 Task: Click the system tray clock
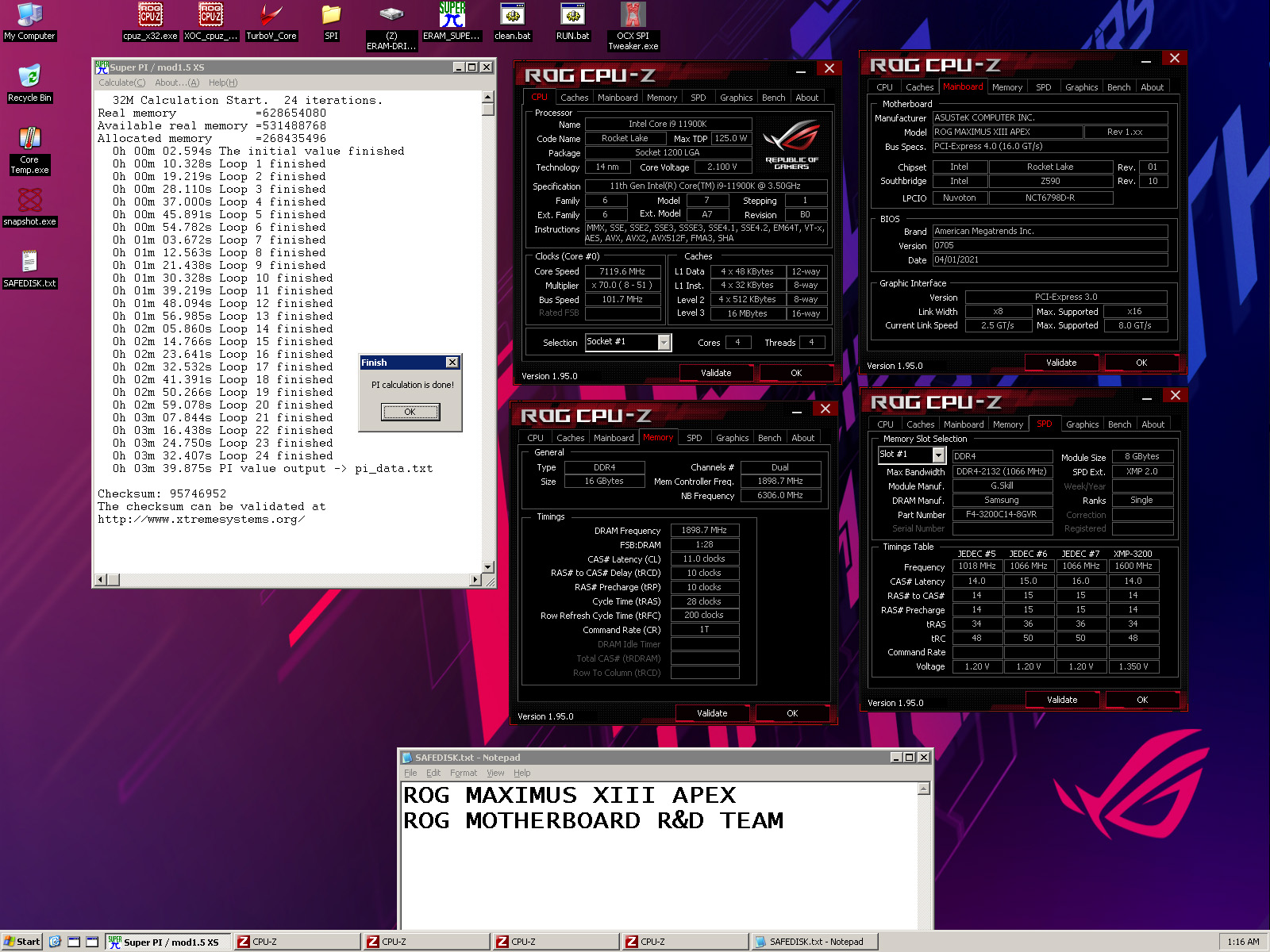1243,942
